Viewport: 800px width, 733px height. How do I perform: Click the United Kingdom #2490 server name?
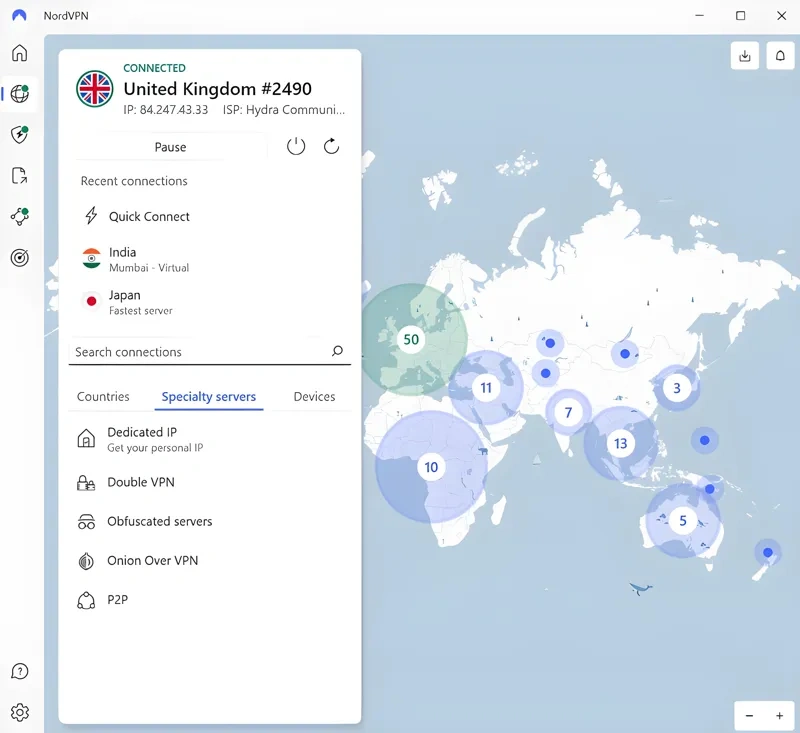click(x=217, y=89)
